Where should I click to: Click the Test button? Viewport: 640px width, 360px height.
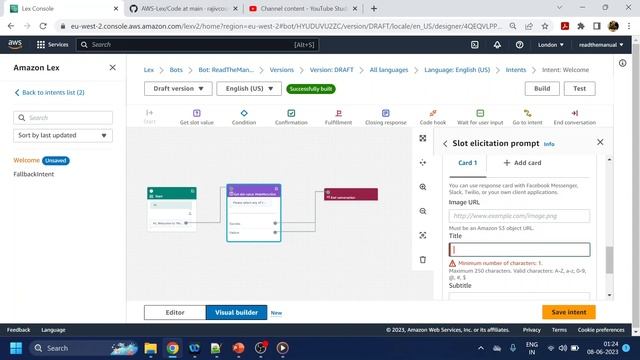(x=579, y=89)
